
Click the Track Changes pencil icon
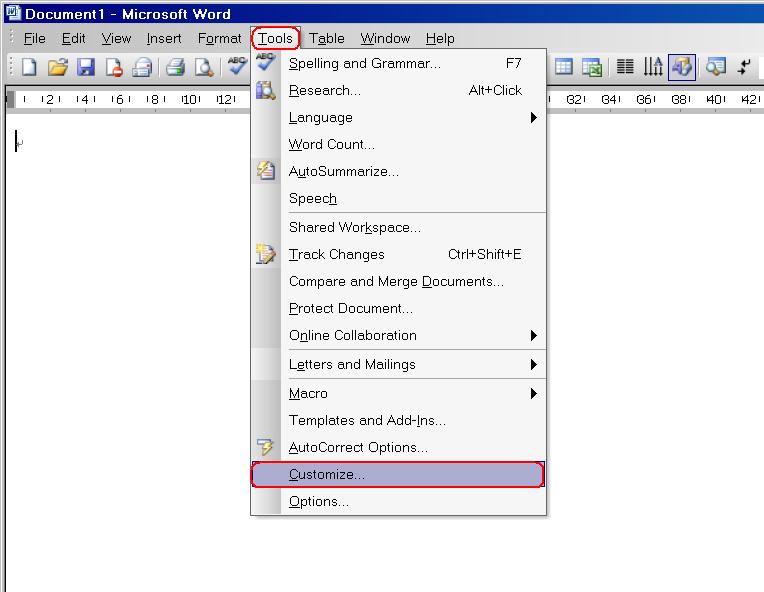(266, 254)
